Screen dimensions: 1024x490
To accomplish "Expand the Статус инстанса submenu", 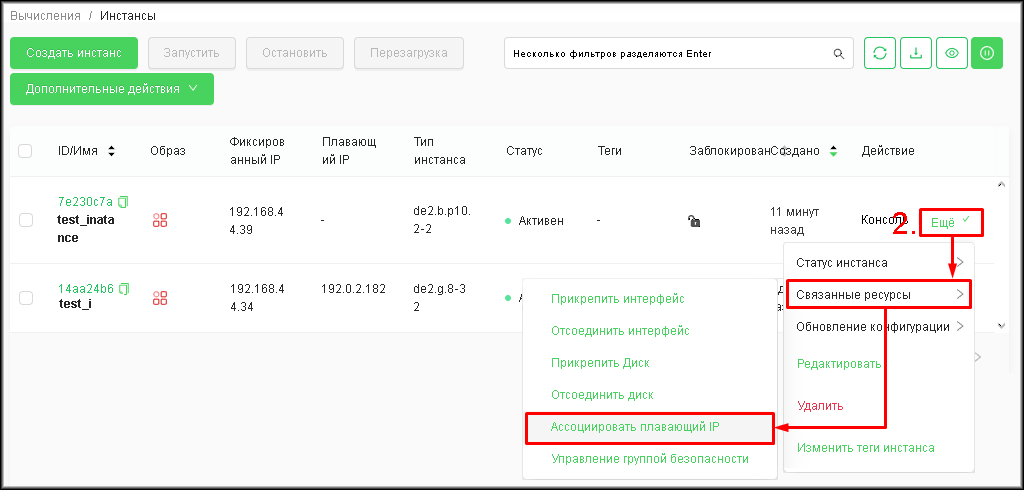I will click(877, 262).
